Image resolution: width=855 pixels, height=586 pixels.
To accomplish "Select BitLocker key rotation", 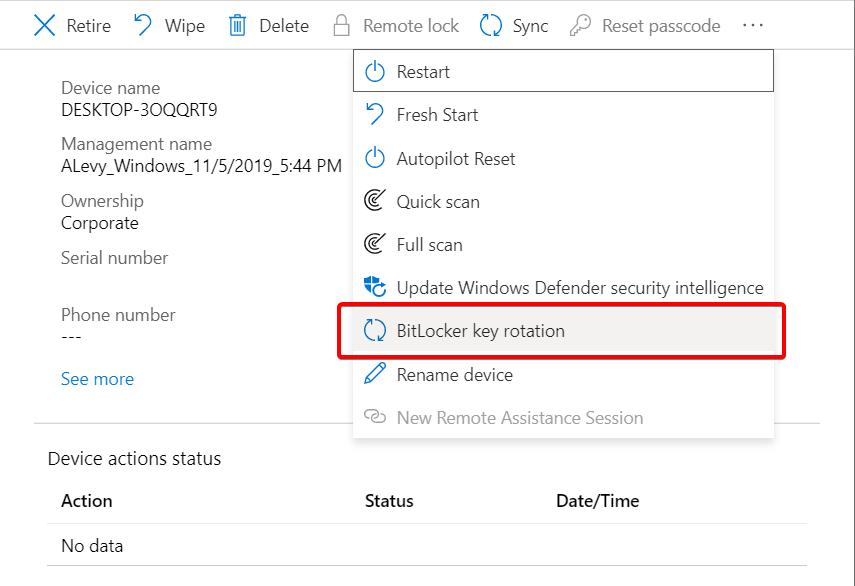I will [563, 330].
